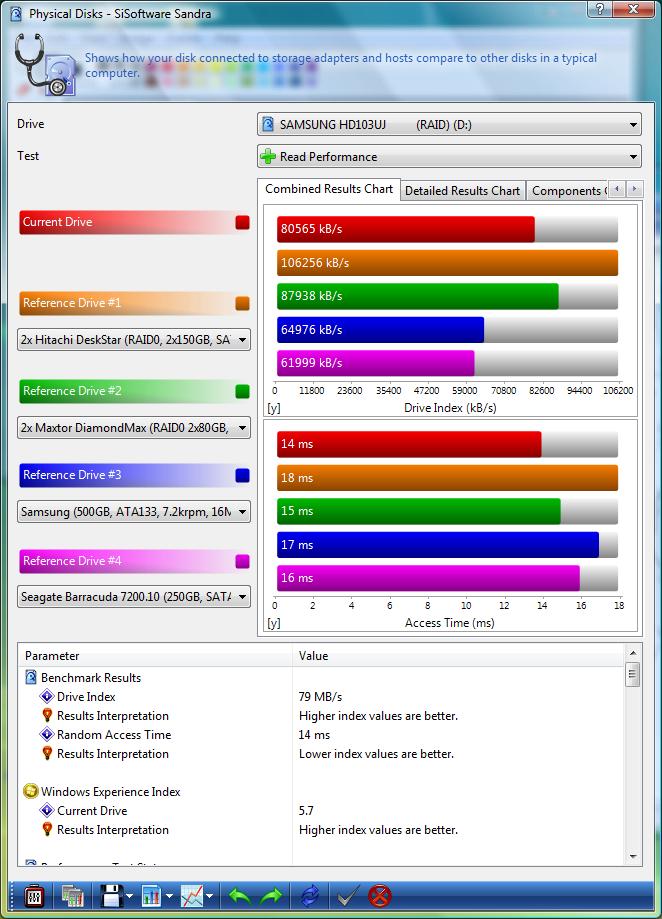Click the Random Access Time diamond icon
Image resolution: width=662 pixels, height=919 pixels.
47,734
